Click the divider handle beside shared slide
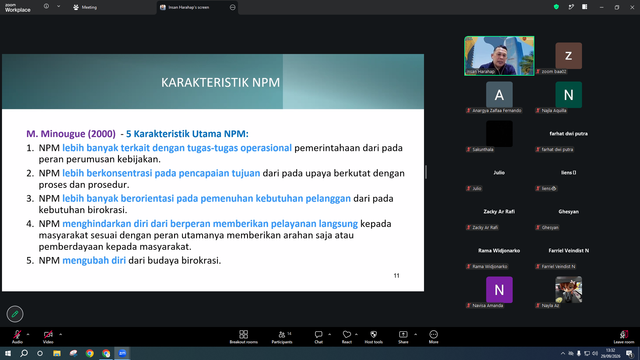The image size is (640, 360). pyautogui.click(x=426, y=172)
